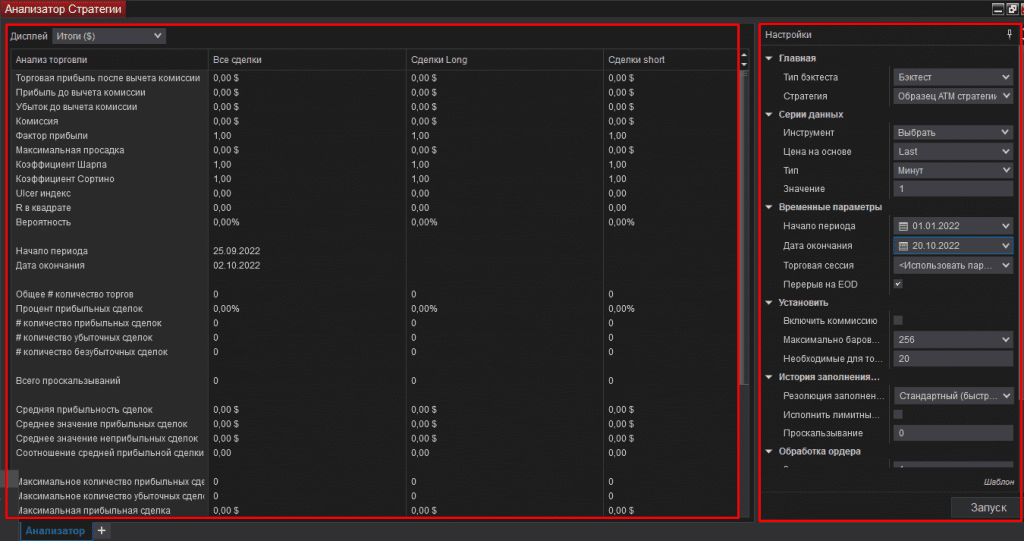
Task: Collapse Временные параметры section
Action: (x=769, y=207)
